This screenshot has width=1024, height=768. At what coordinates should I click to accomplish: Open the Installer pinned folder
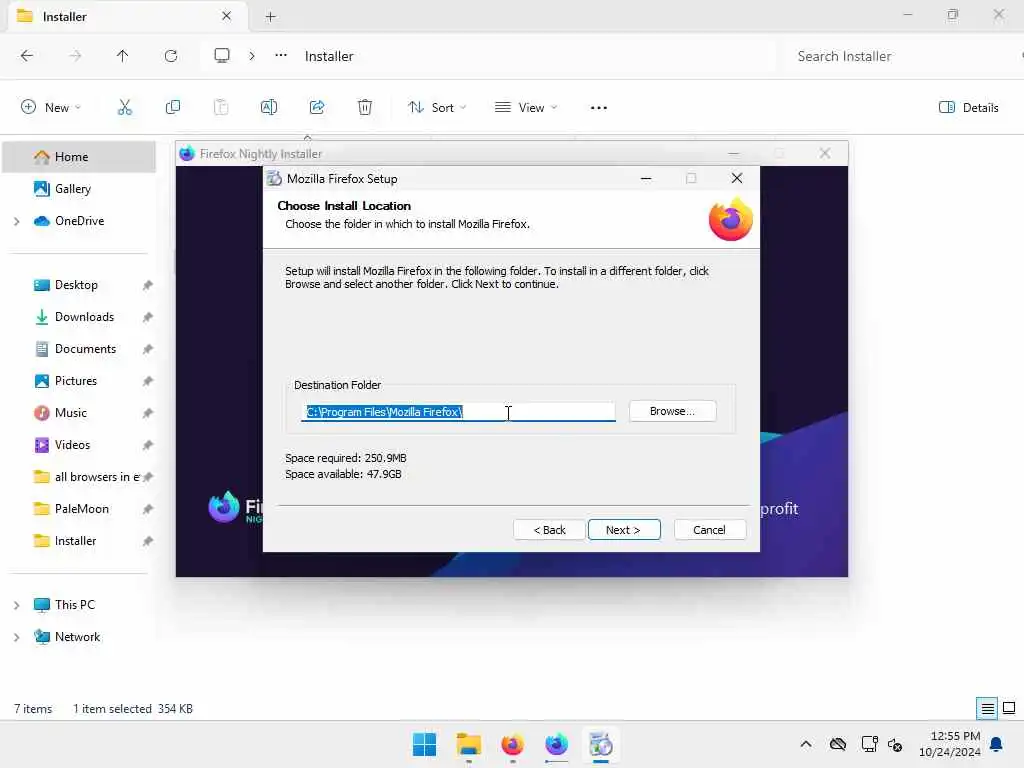tap(75, 541)
